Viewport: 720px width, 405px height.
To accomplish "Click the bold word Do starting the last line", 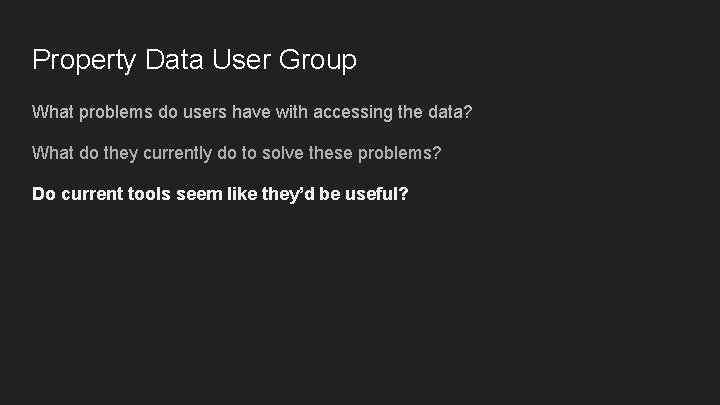I will pyautogui.click(x=44, y=194).
